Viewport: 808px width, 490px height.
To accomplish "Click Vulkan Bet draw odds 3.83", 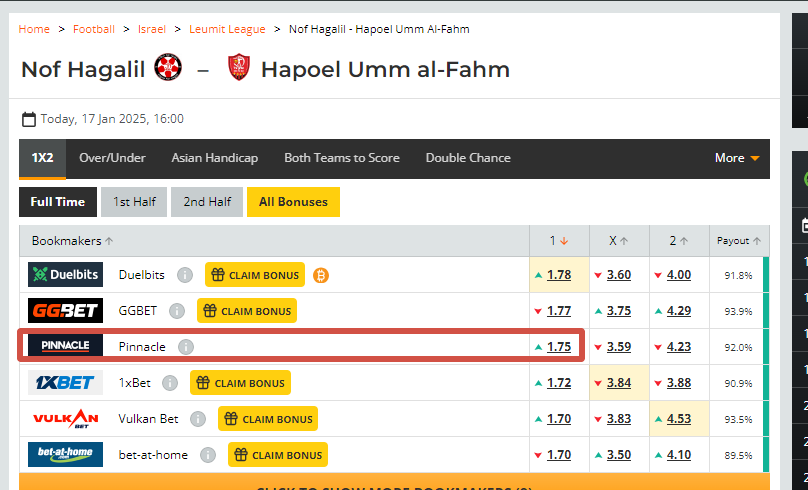I will pyautogui.click(x=619, y=419).
